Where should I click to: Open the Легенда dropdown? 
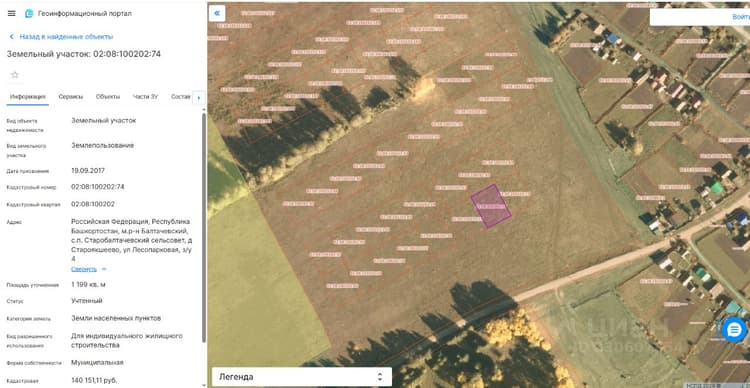[x=302, y=377]
